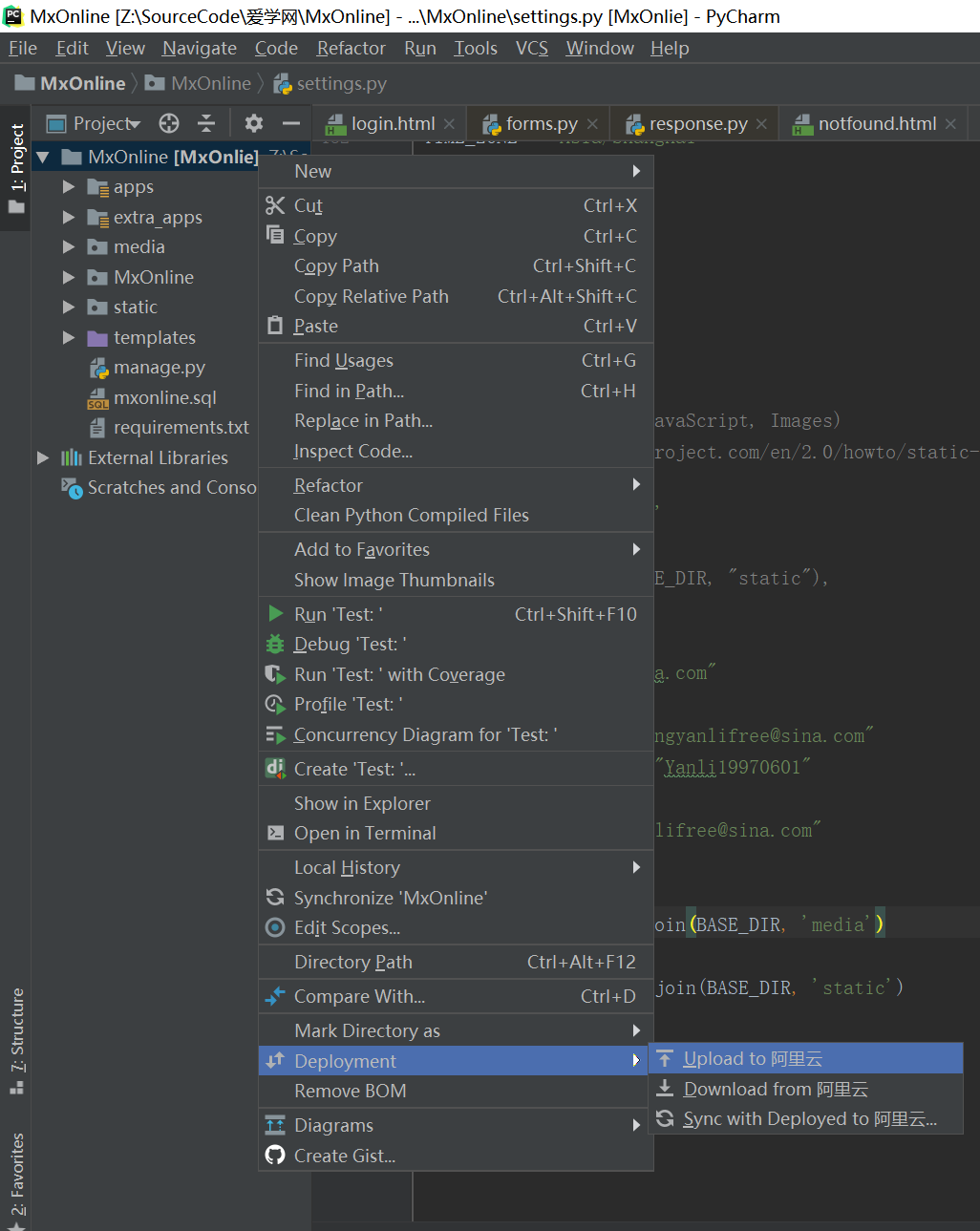Open the Local History submenu
Screen dimensions: 980x1231
click(x=456, y=867)
